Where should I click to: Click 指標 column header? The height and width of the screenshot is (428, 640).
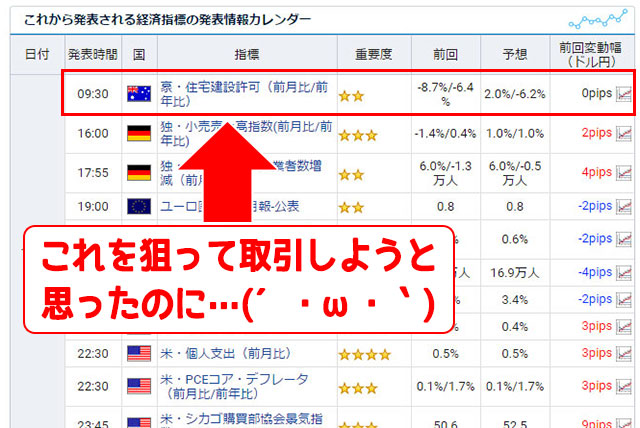pos(247,54)
